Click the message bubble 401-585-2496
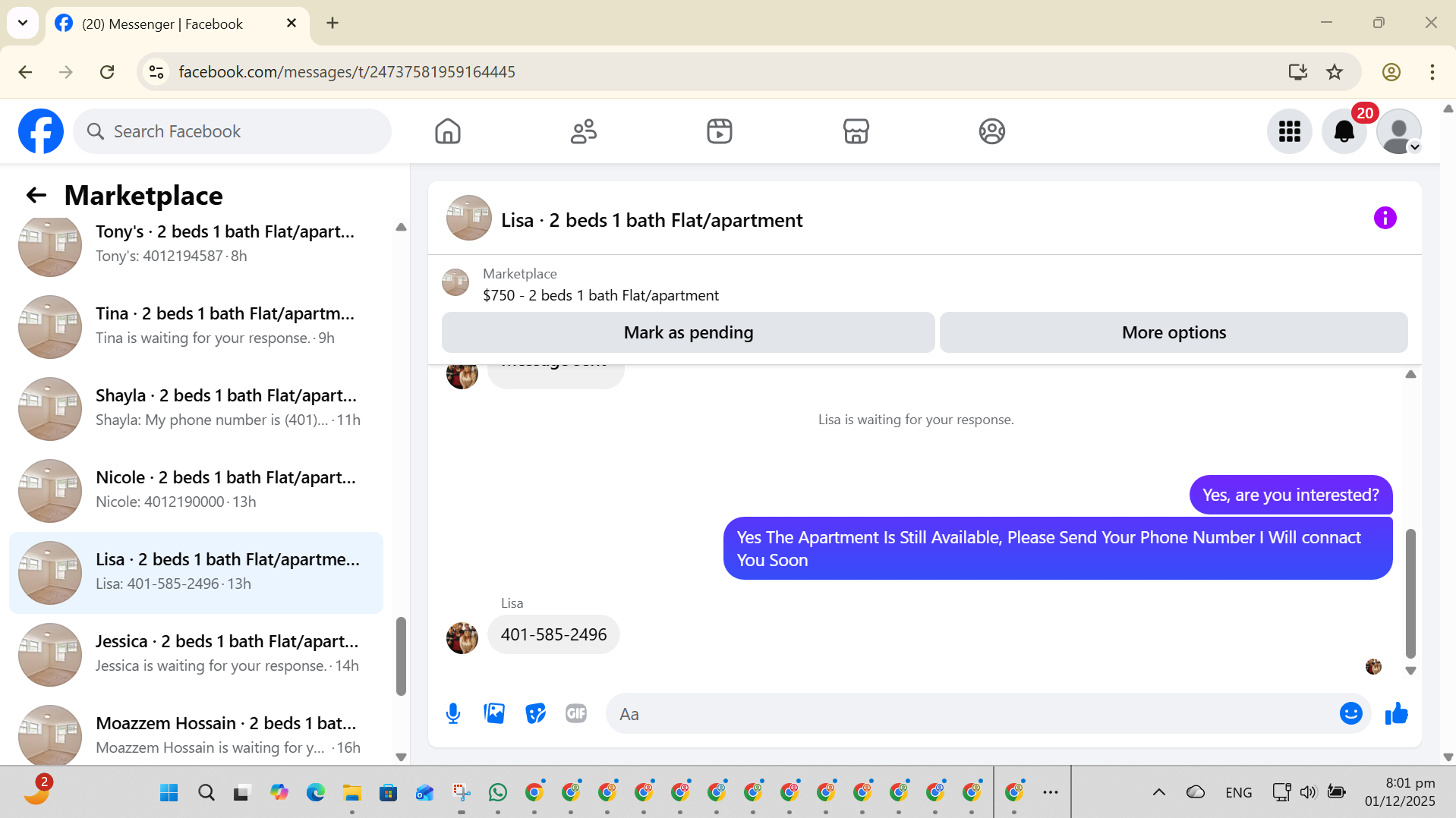 click(x=553, y=634)
